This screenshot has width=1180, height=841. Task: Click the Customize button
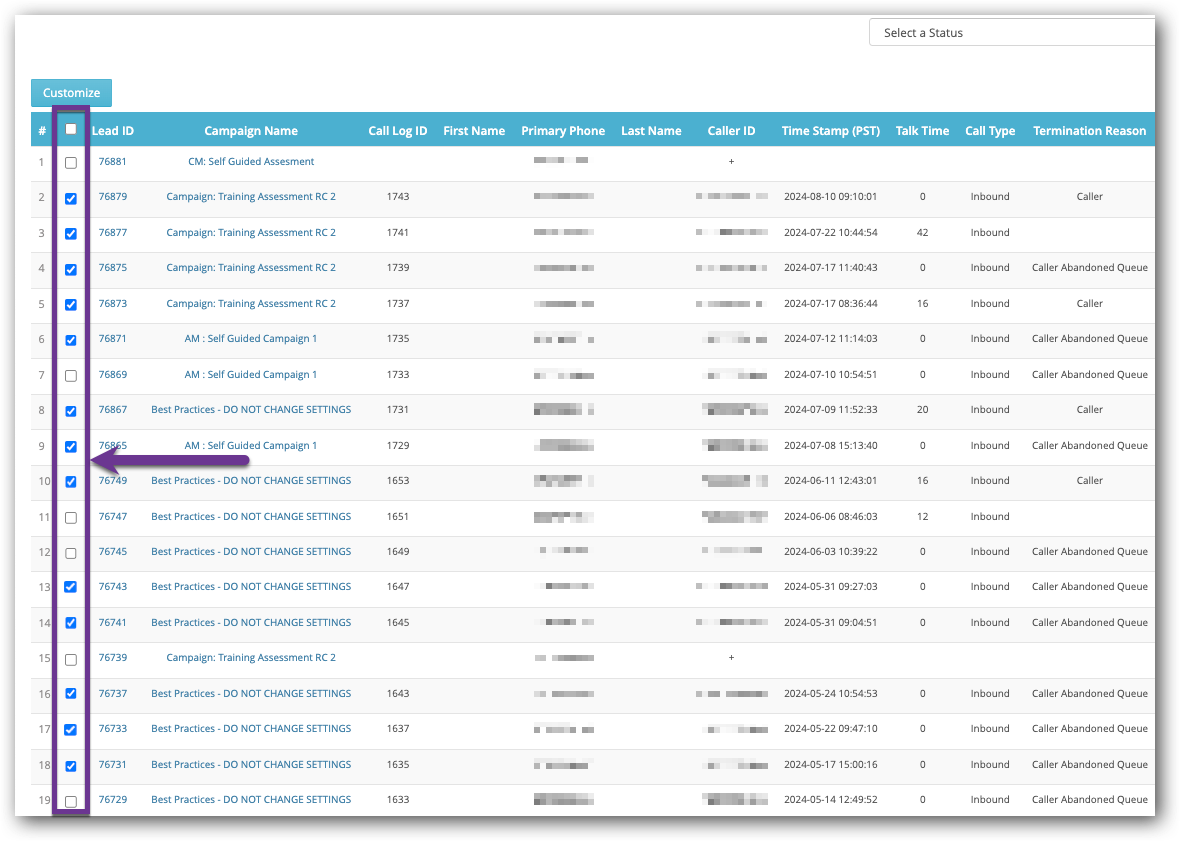tap(70, 92)
